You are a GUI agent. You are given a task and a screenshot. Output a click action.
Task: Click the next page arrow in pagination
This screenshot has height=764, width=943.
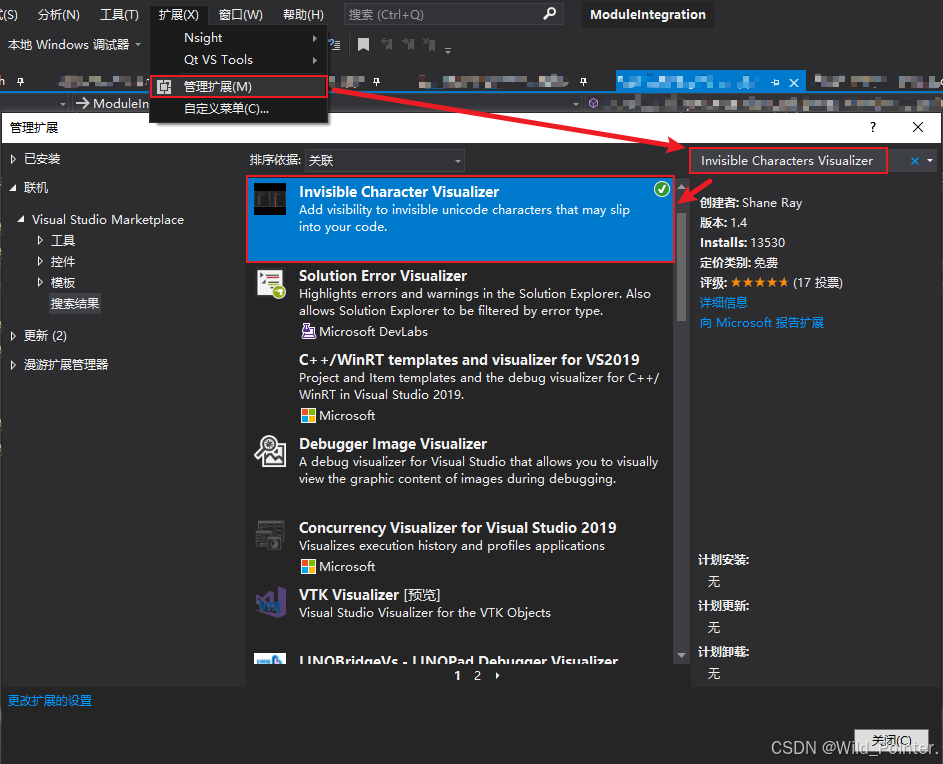pos(497,675)
